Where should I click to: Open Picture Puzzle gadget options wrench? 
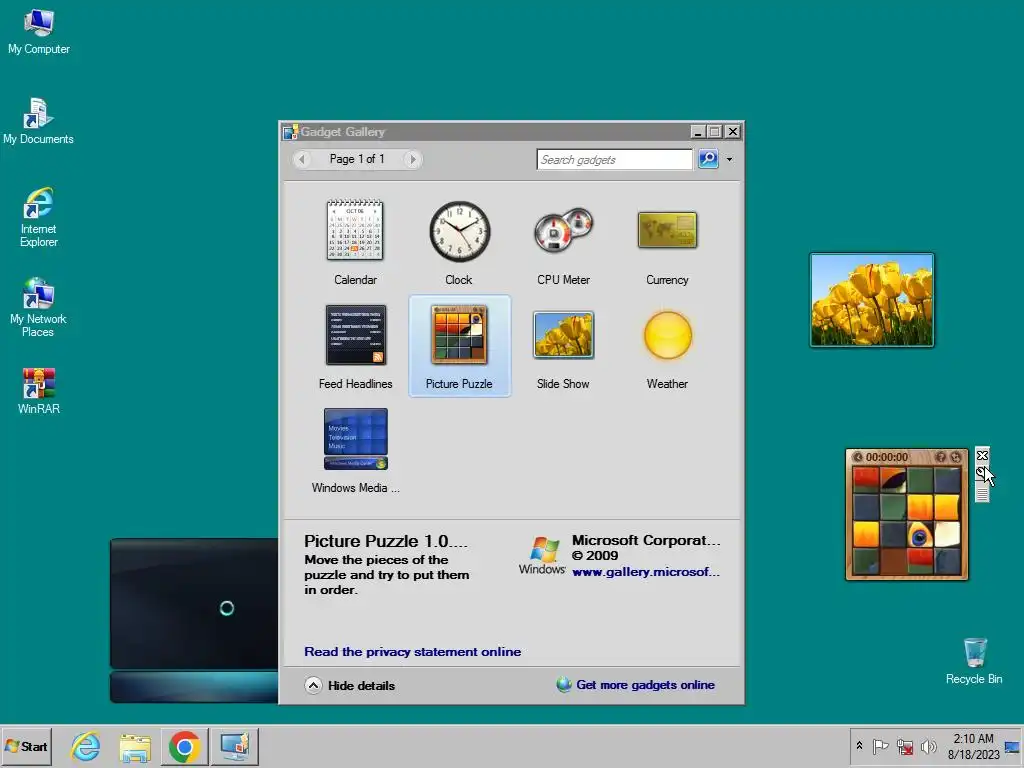pos(982,472)
